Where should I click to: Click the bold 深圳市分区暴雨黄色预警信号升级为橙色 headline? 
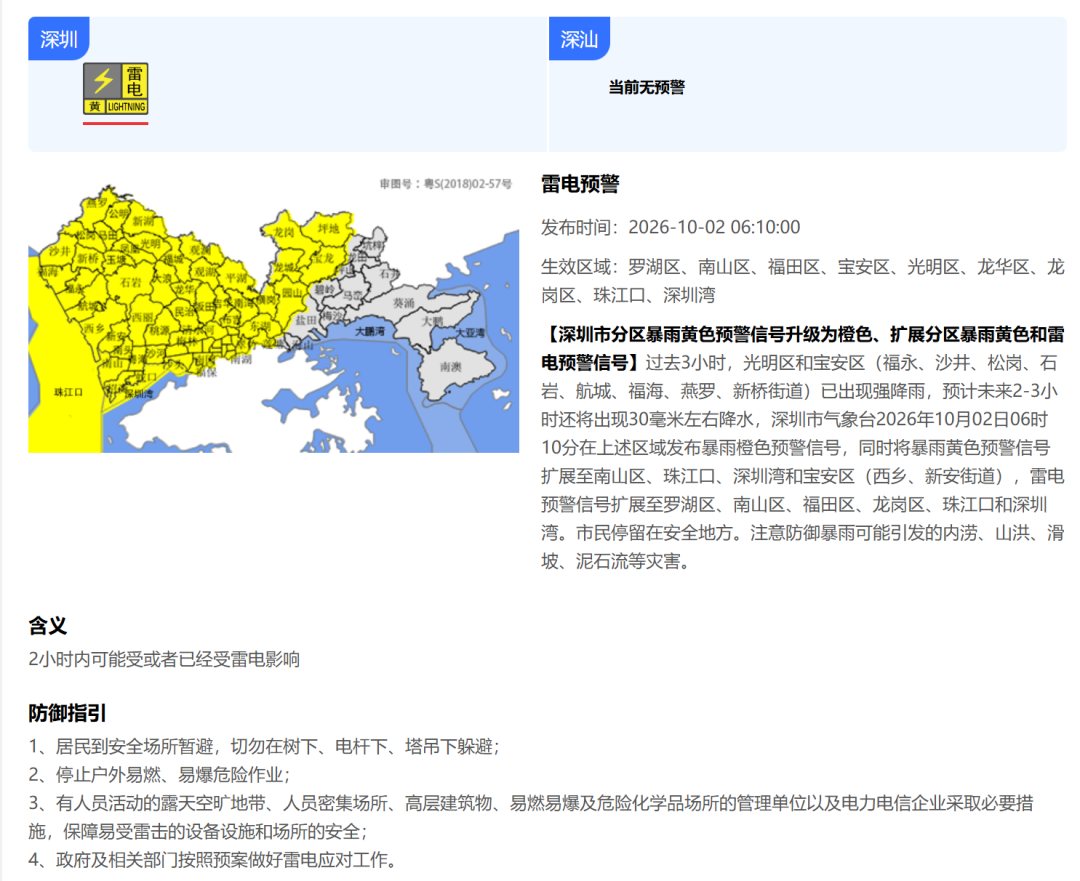[x=802, y=349]
